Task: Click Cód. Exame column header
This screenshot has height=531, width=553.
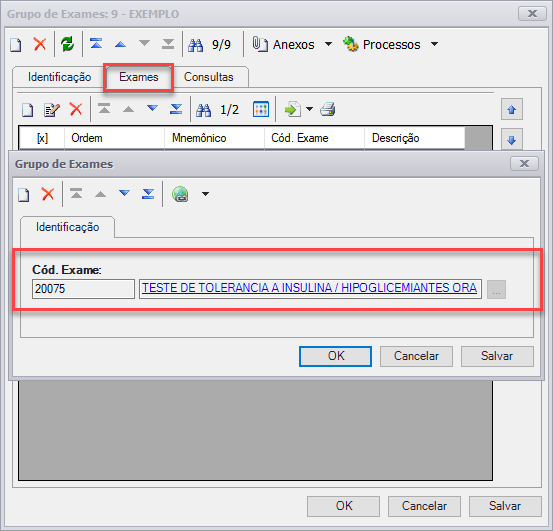Action: coord(314,138)
